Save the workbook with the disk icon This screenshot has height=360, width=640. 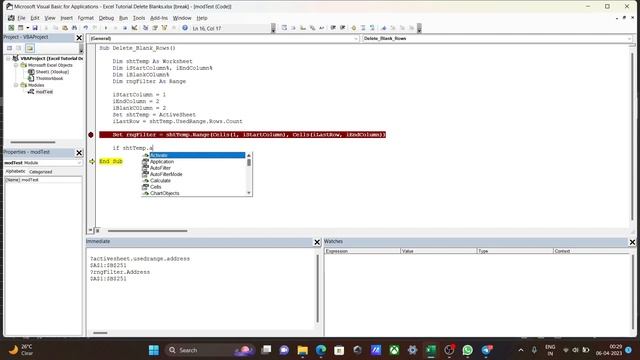tap(35, 28)
